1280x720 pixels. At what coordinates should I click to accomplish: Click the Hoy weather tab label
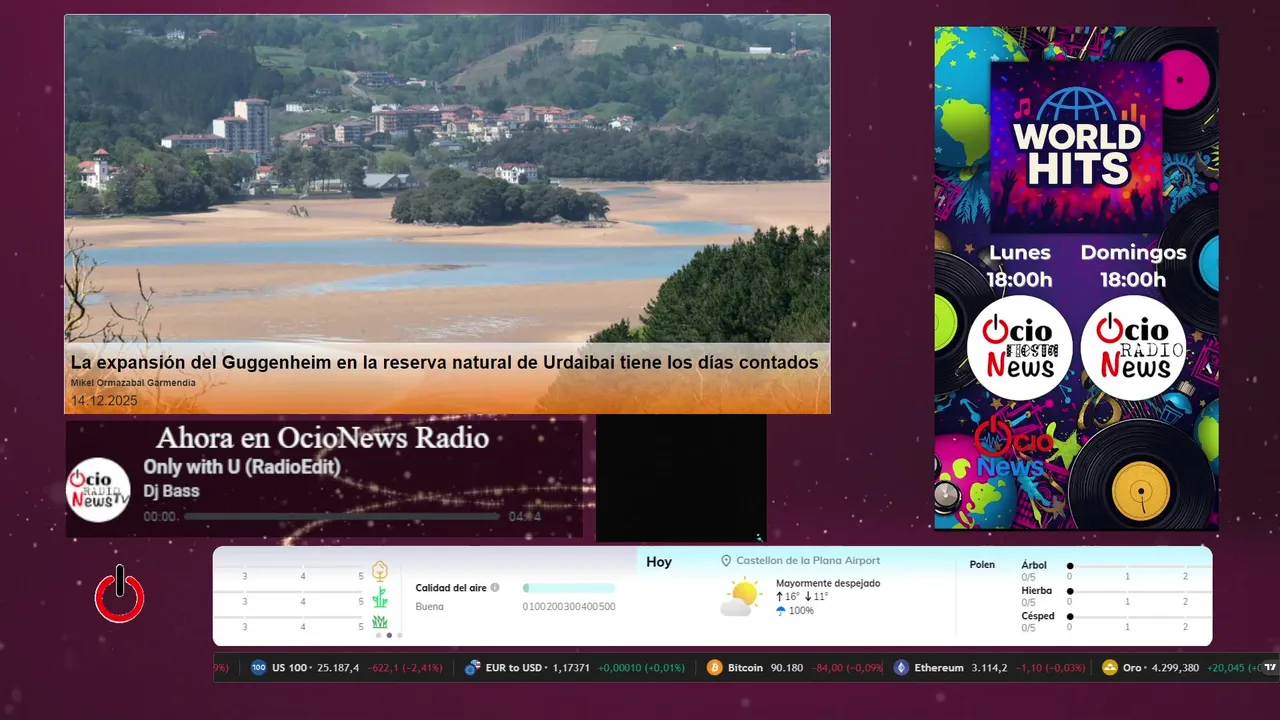659,562
